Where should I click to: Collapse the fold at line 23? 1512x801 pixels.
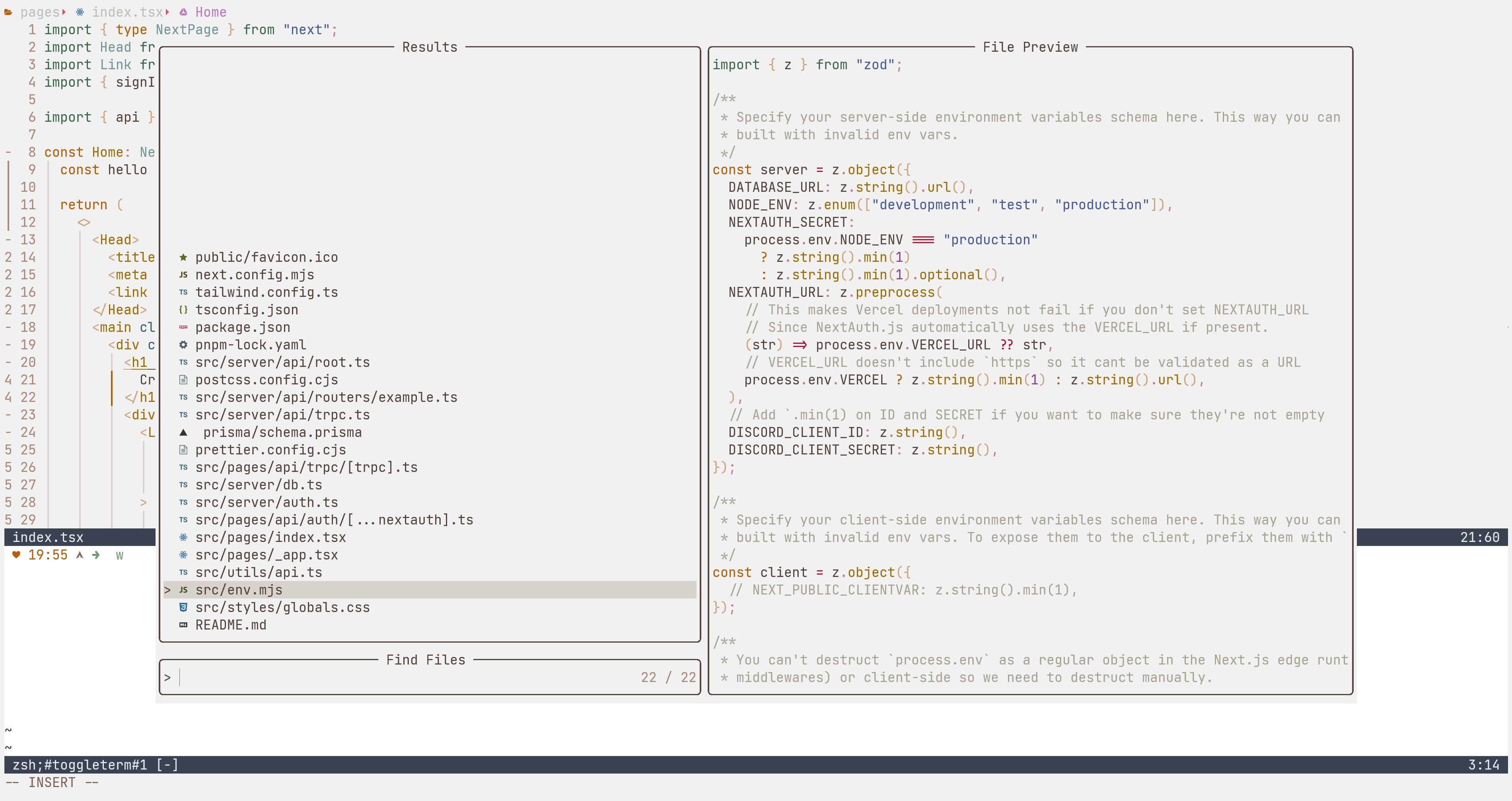click(x=8, y=415)
